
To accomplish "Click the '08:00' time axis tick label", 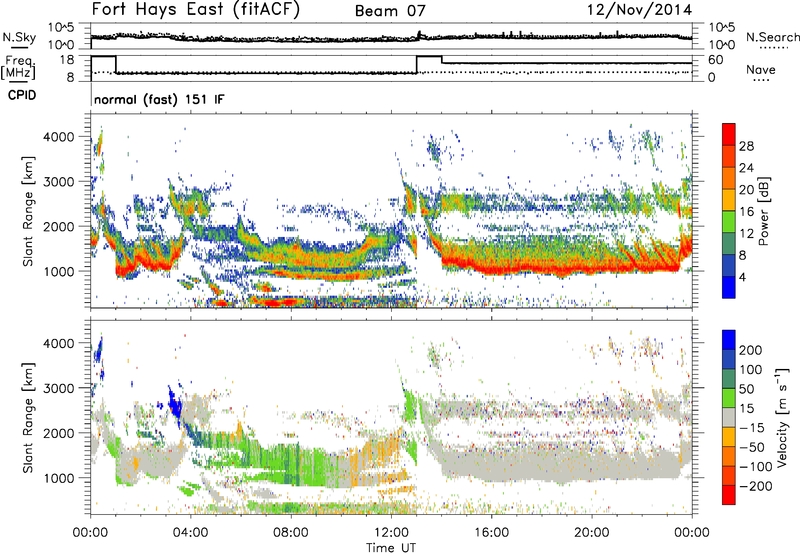I will (291, 533).
